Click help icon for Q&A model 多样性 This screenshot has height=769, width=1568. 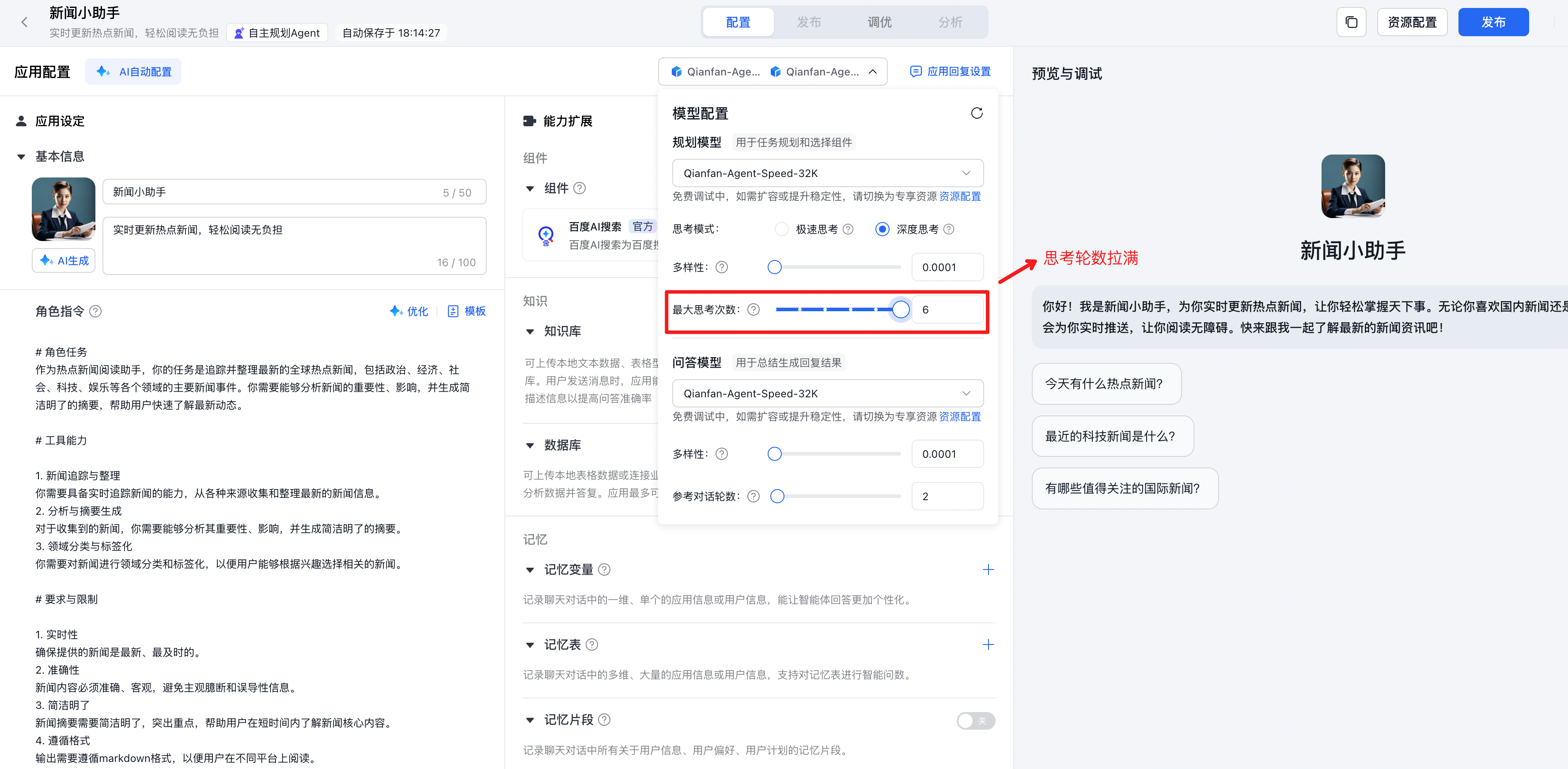[x=721, y=454]
